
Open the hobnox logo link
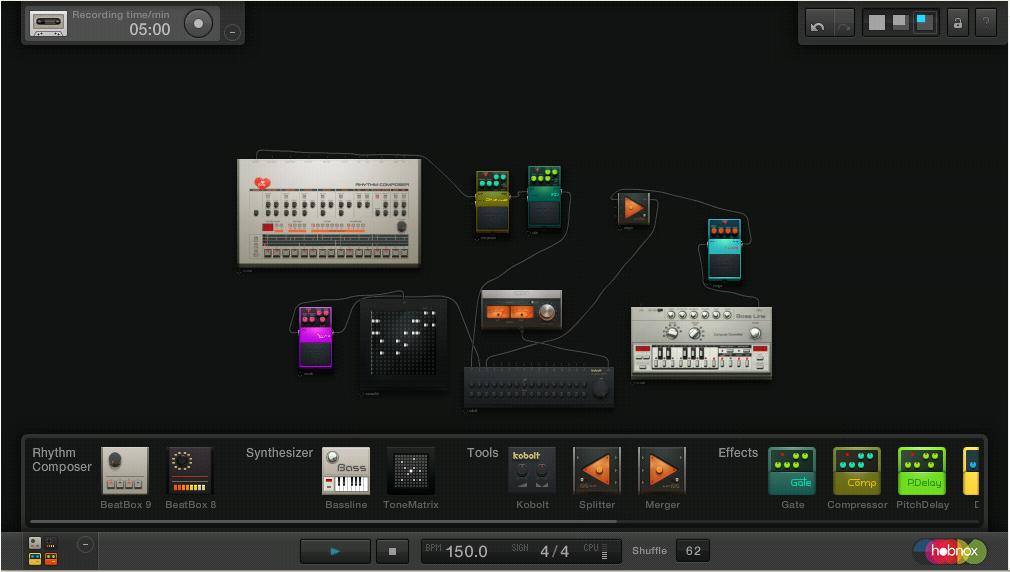coord(950,551)
